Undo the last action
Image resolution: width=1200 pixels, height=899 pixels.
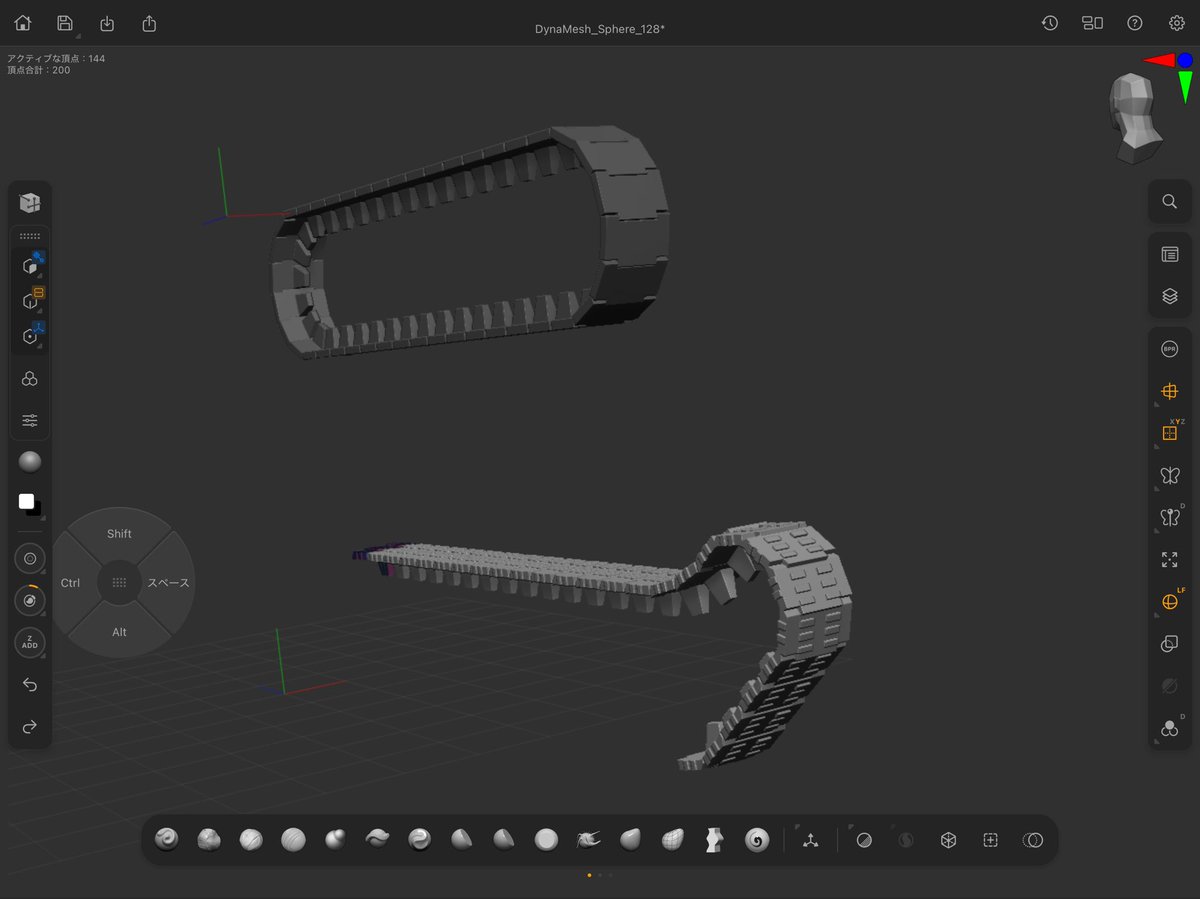30,685
